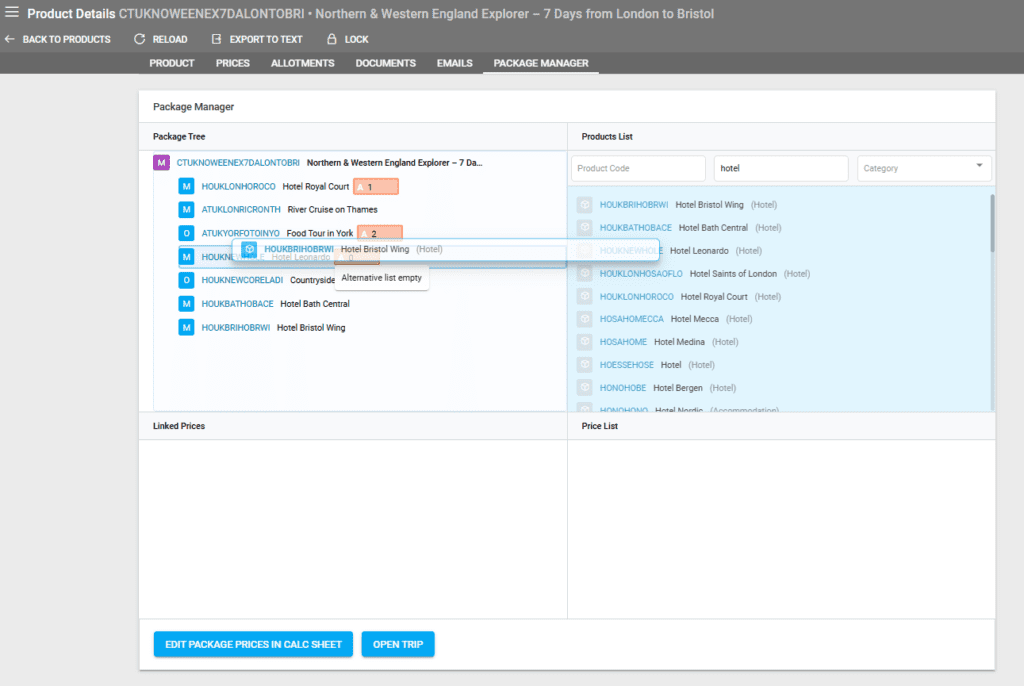Click the Reload icon in the toolbar

point(140,39)
